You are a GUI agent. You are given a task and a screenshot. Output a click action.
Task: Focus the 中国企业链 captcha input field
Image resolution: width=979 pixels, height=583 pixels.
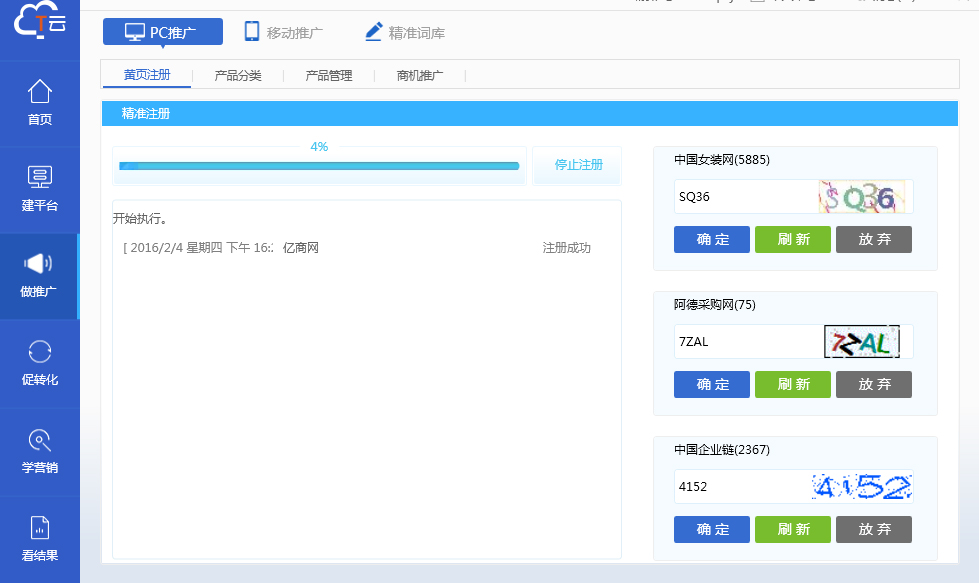tap(740, 487)
